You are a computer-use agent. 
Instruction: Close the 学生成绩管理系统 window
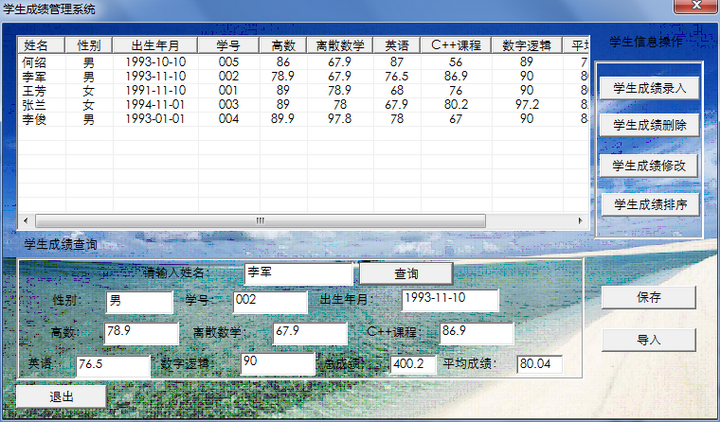coord(696,6)
